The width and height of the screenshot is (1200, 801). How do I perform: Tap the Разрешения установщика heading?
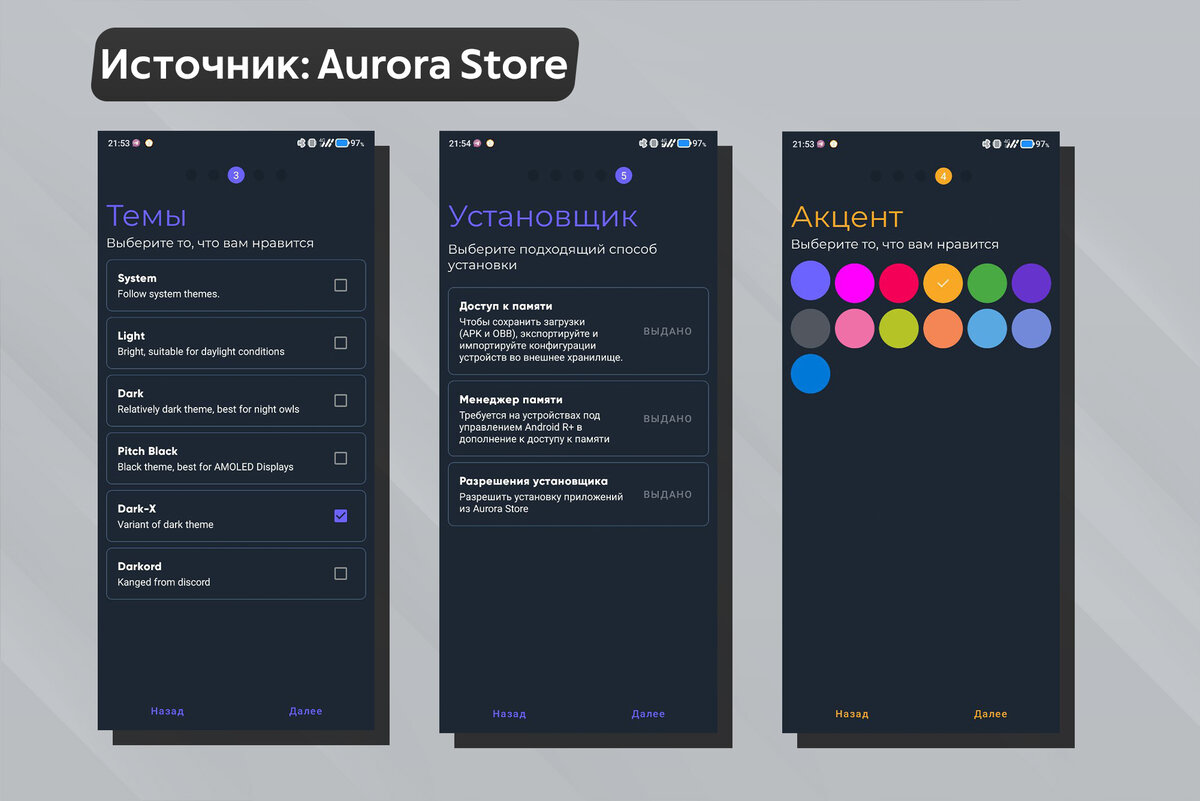pyautogui.click(x=533, y=481)
